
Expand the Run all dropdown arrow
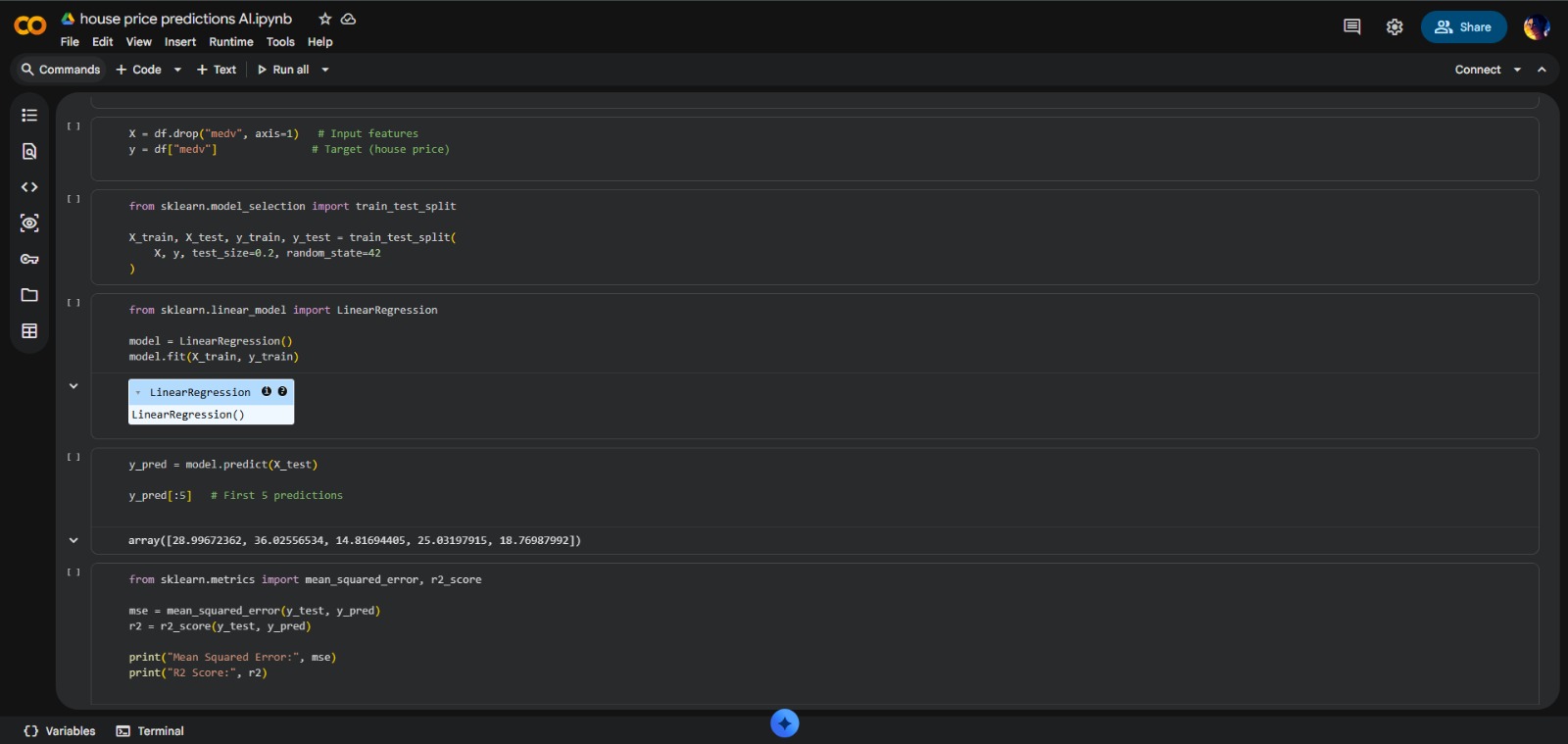(x=325, y=70)
